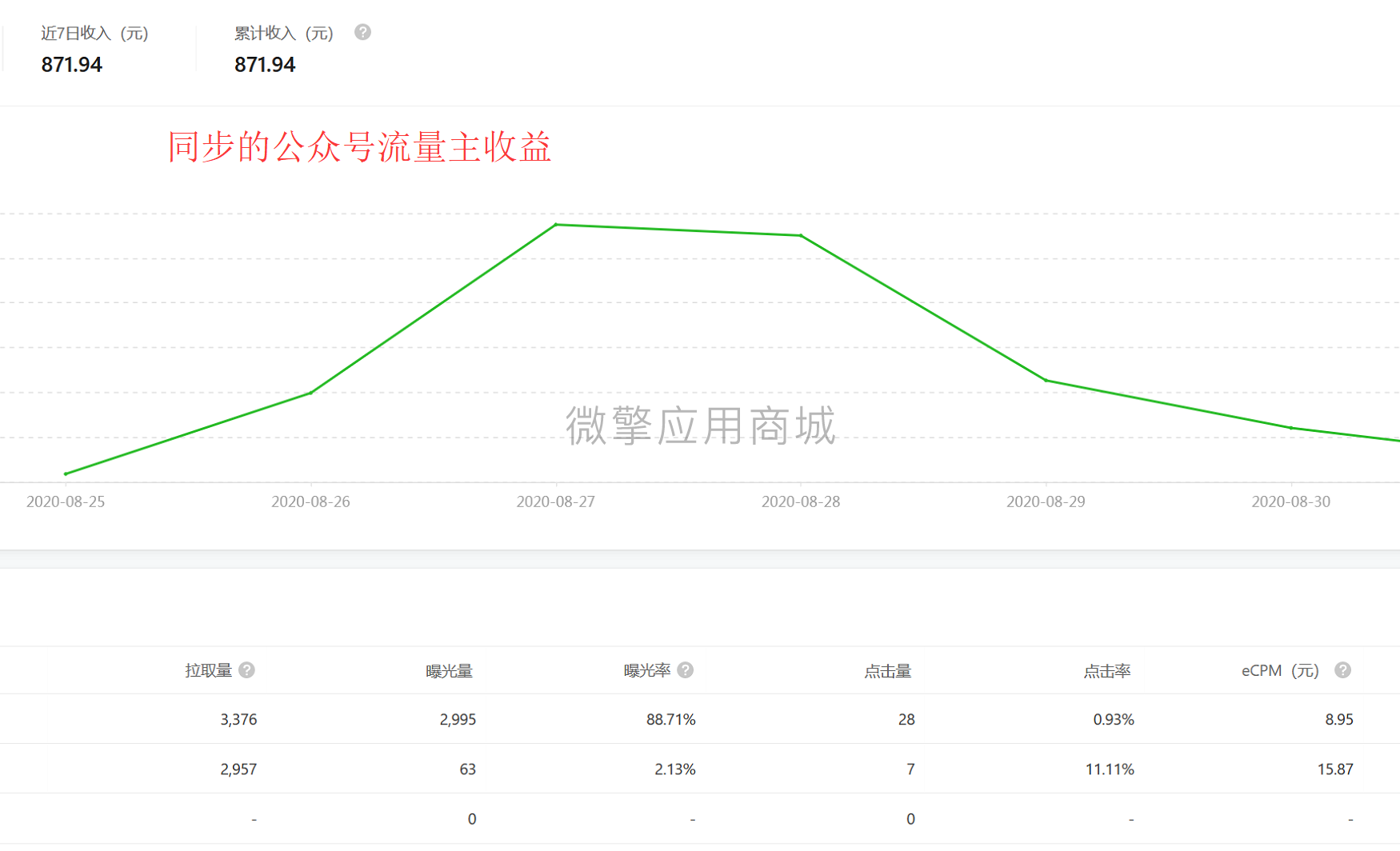Click the 累计收入 value 871.94
This screenshot has width=1400, height=851.
click(x=265, y=65)
